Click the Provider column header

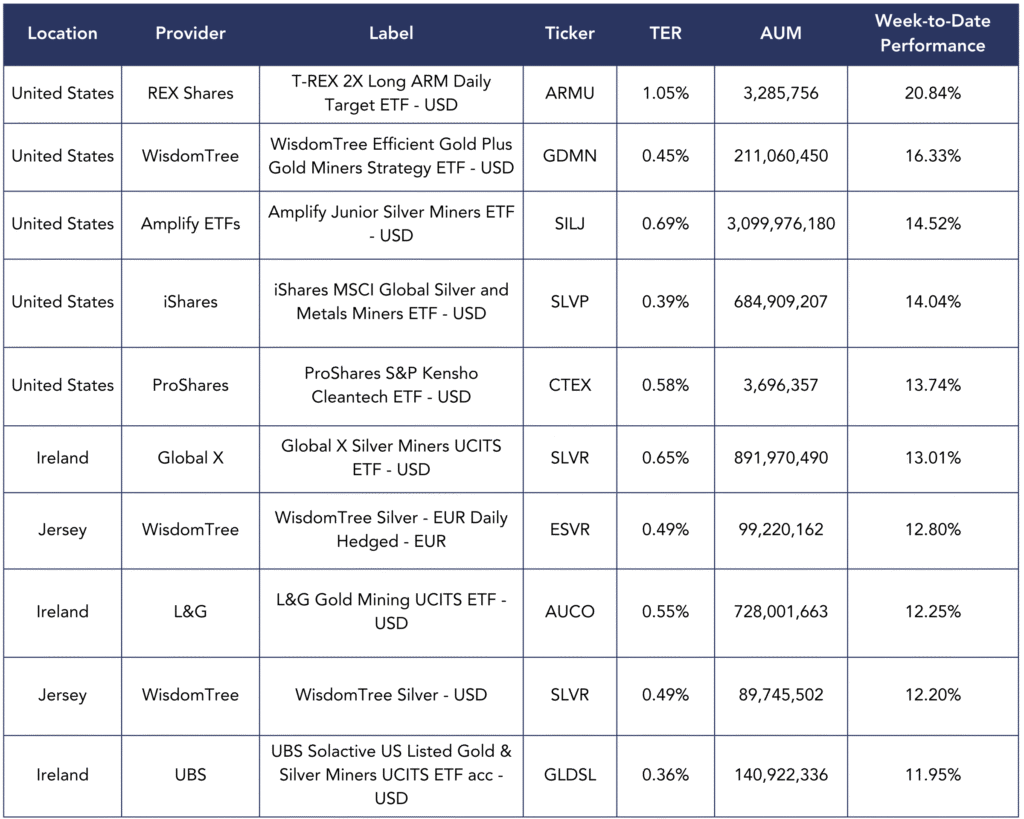pyautogui.click(x=190, y=33)
